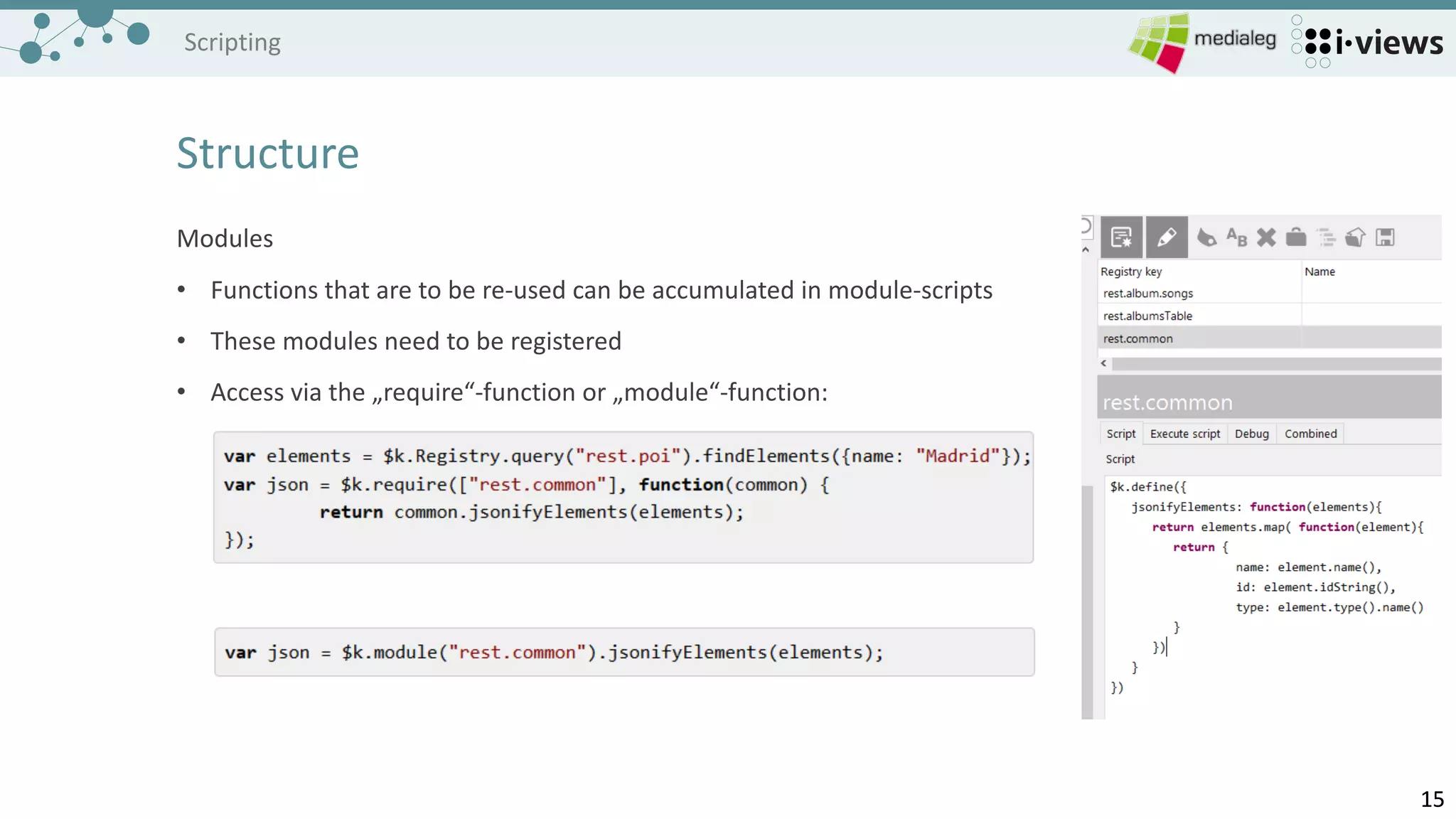Click the vertical scrollbar beside the script editor
Screen dimensions: 1456x819
(1087, 602)
